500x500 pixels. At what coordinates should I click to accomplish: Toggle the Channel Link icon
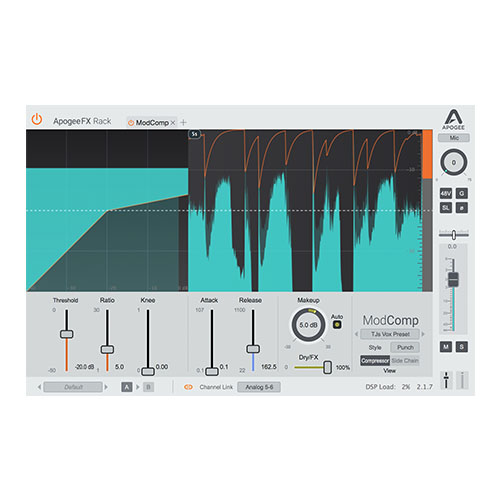click(188, 387)
